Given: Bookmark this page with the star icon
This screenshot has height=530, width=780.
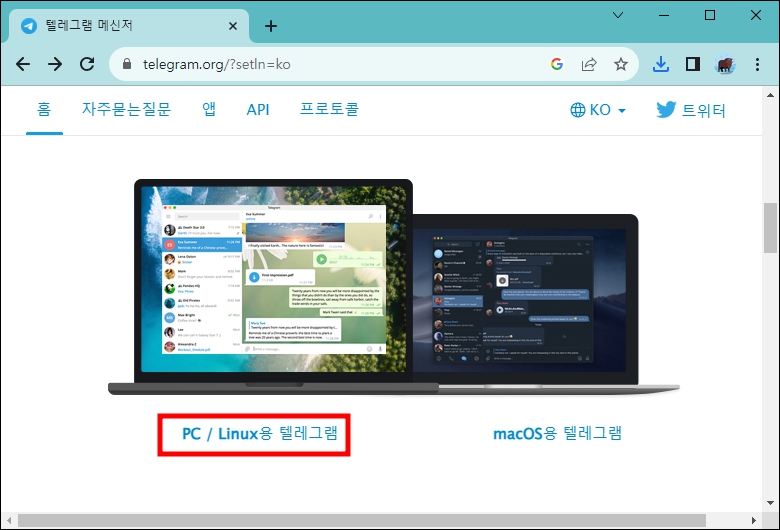Looking at the screenshot, I should (620, 64).
